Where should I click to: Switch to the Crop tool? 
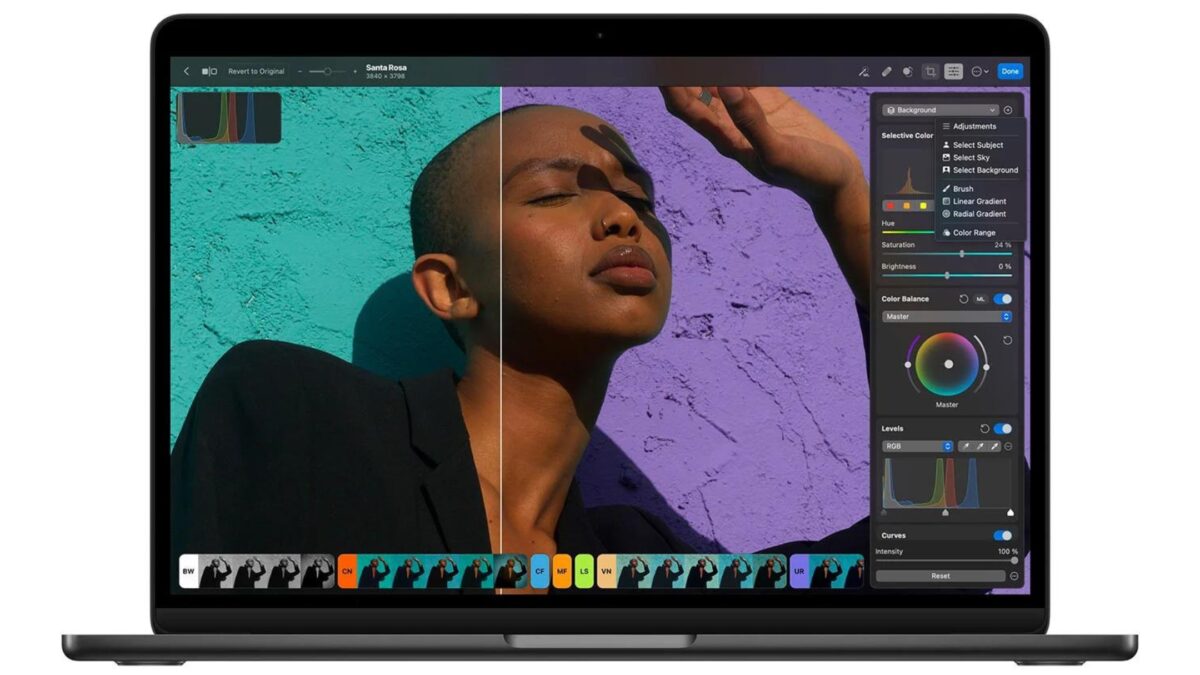[x=930, y=71]
